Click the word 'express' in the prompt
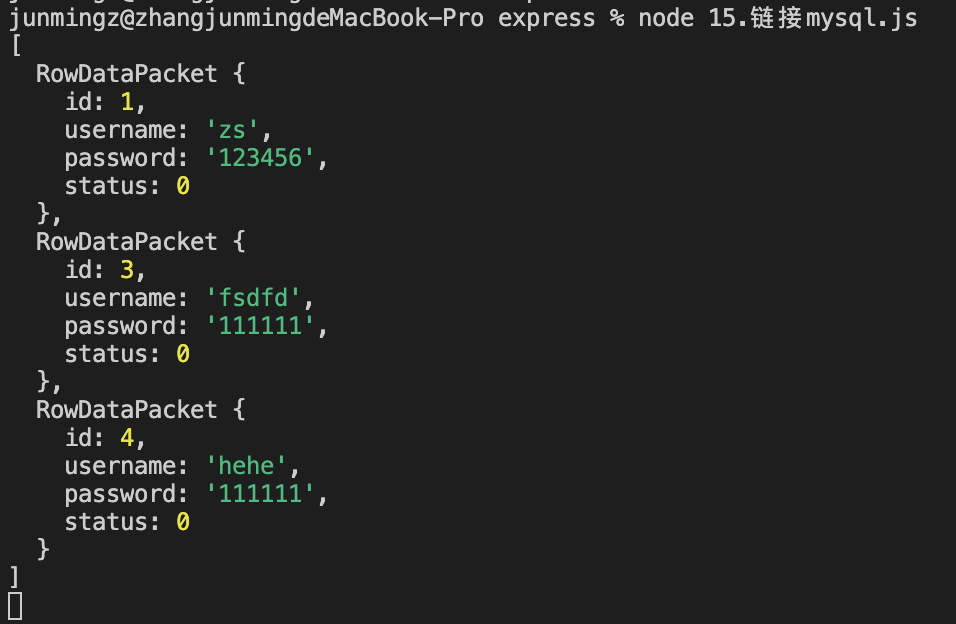The width and height of the screenshot is (956, 624). (546, 18)
